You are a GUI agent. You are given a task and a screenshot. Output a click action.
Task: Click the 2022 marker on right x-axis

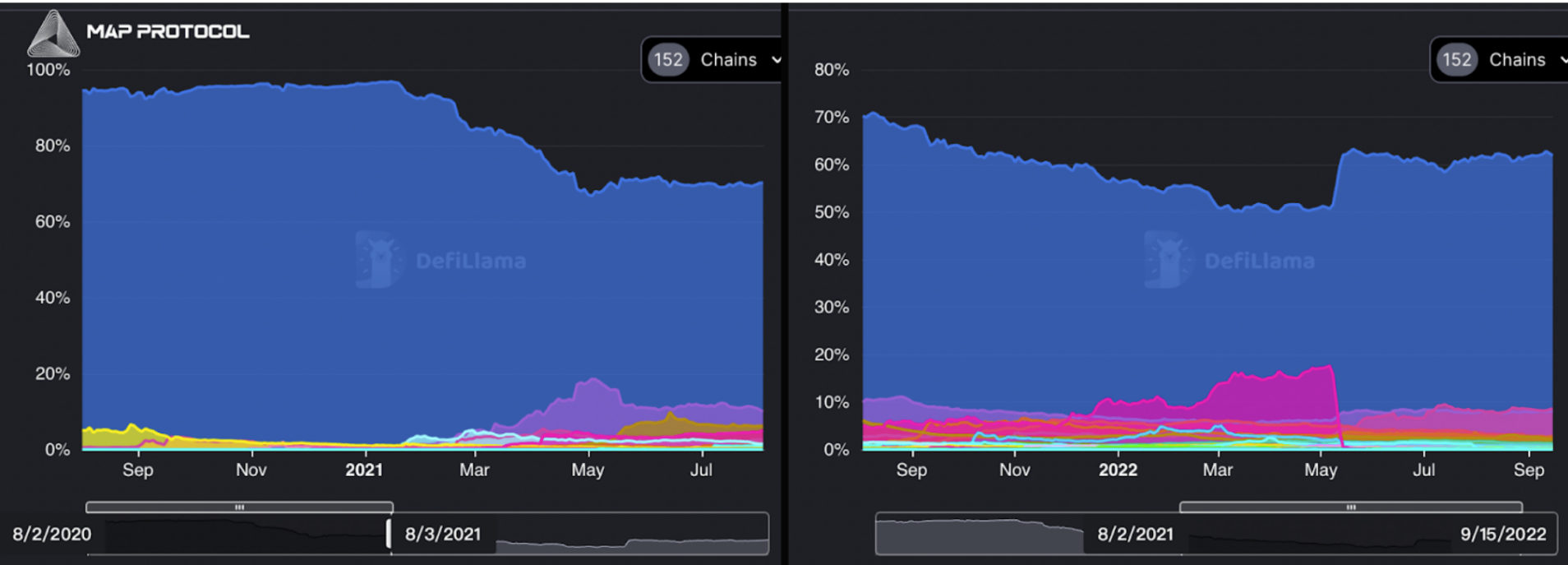[1118, 470]
